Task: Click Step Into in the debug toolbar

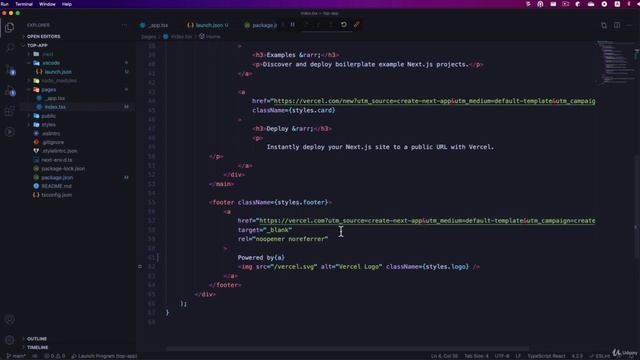Action: [318, 24]
